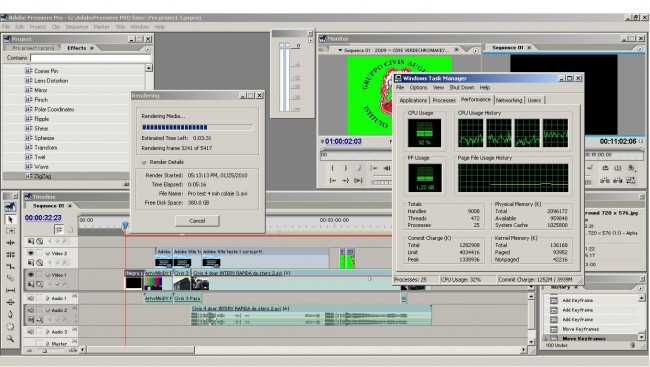Image resolution: width=650 pixels, height=367 pixels.
Task: Collapse the Video 1 track
Action: tap(48, 275)
